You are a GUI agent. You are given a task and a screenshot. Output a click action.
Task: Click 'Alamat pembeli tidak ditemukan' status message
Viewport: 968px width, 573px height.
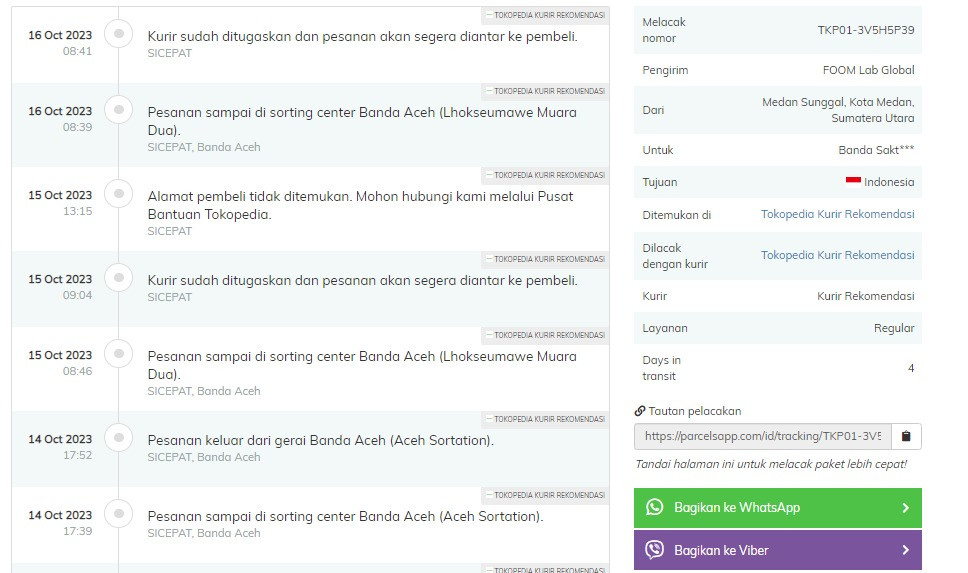coord(361,205)
